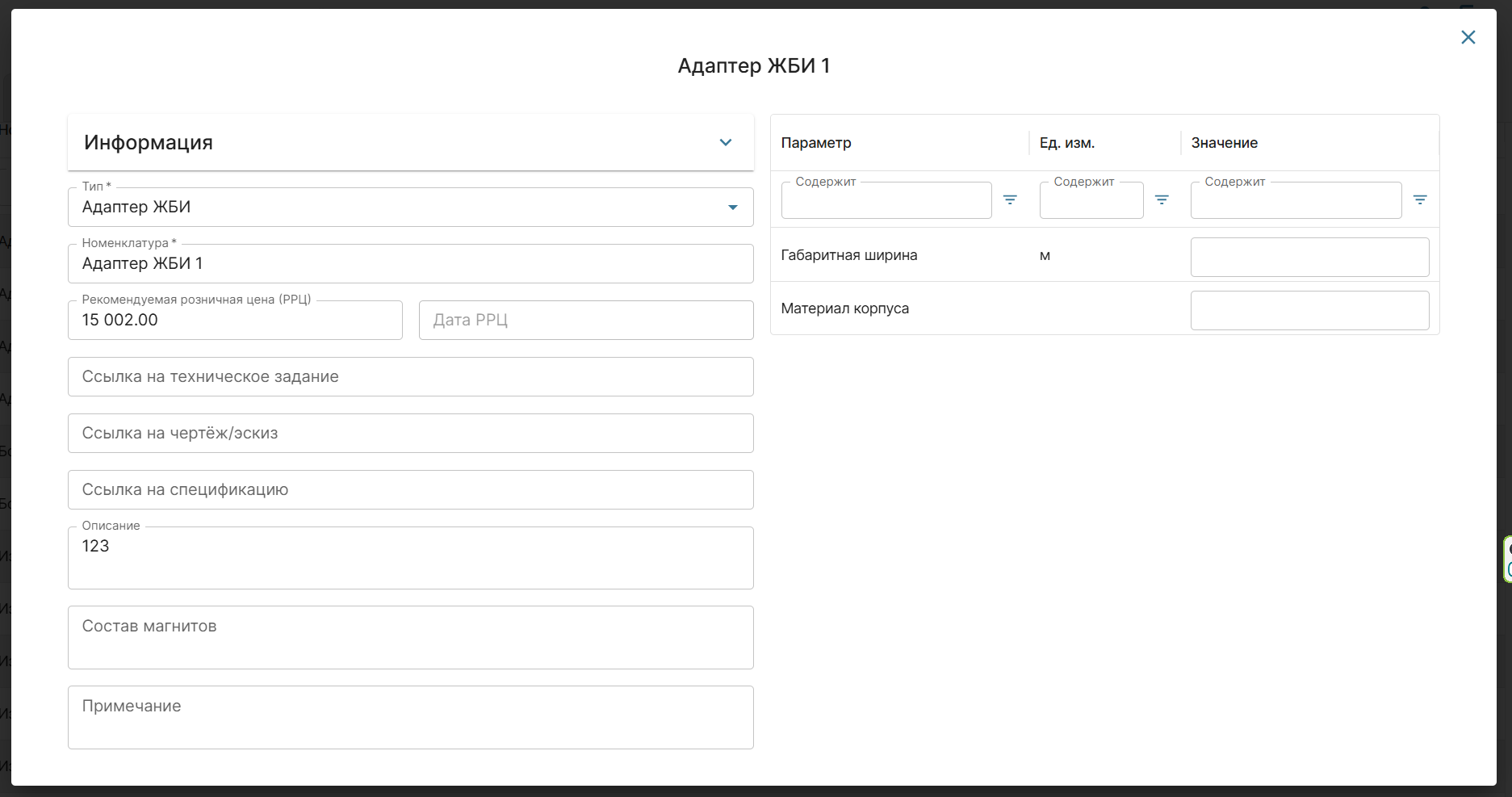Focus the Ссылка на спецификацию field

(410, 490)
